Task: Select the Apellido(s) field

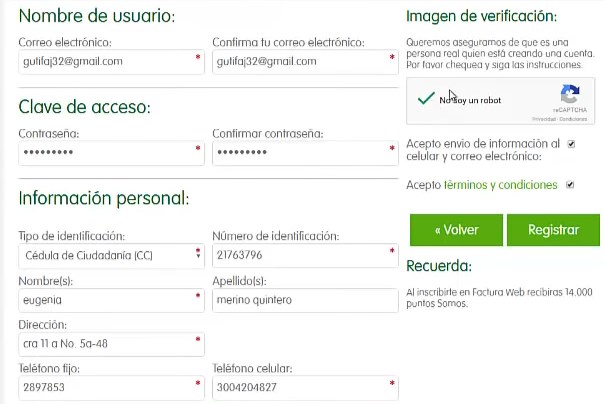Action: (x=305, y=300)
